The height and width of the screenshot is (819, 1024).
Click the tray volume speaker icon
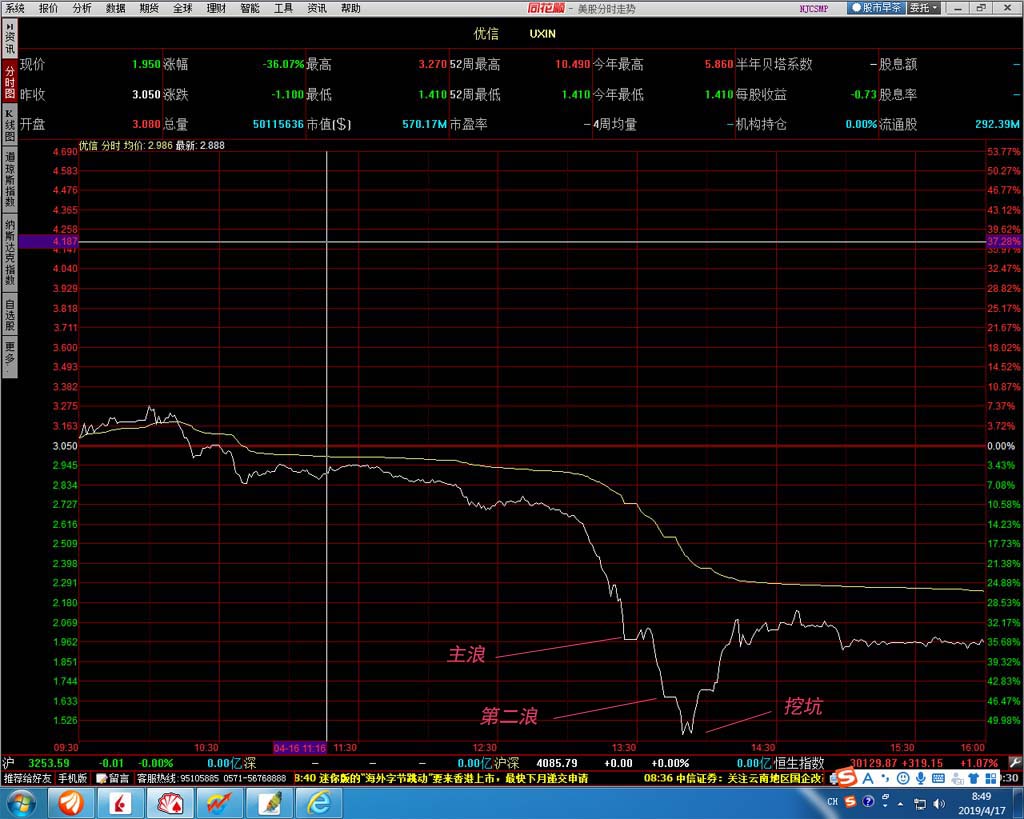click(x=938, y=803)
